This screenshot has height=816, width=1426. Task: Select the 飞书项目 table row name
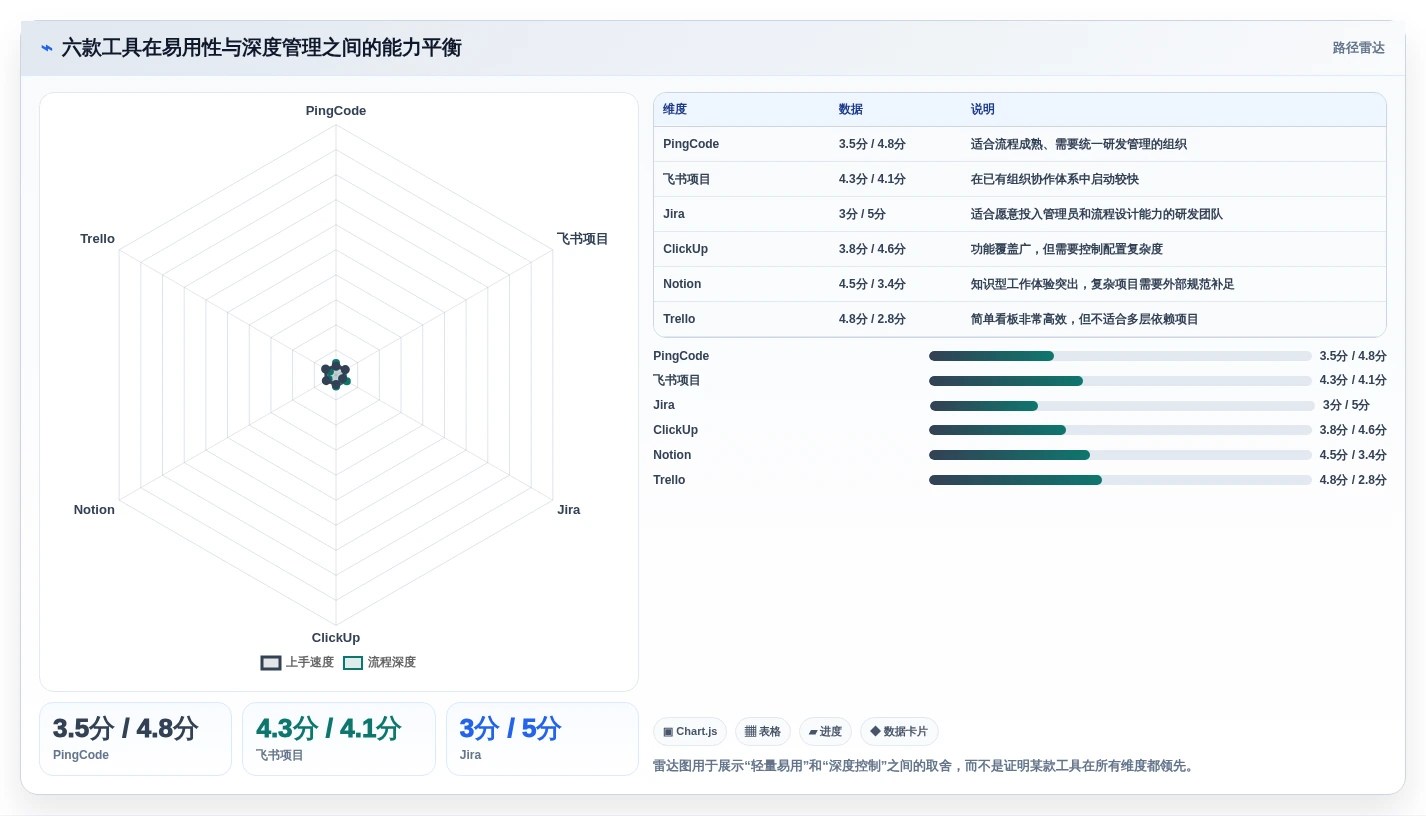click(687, 179)
